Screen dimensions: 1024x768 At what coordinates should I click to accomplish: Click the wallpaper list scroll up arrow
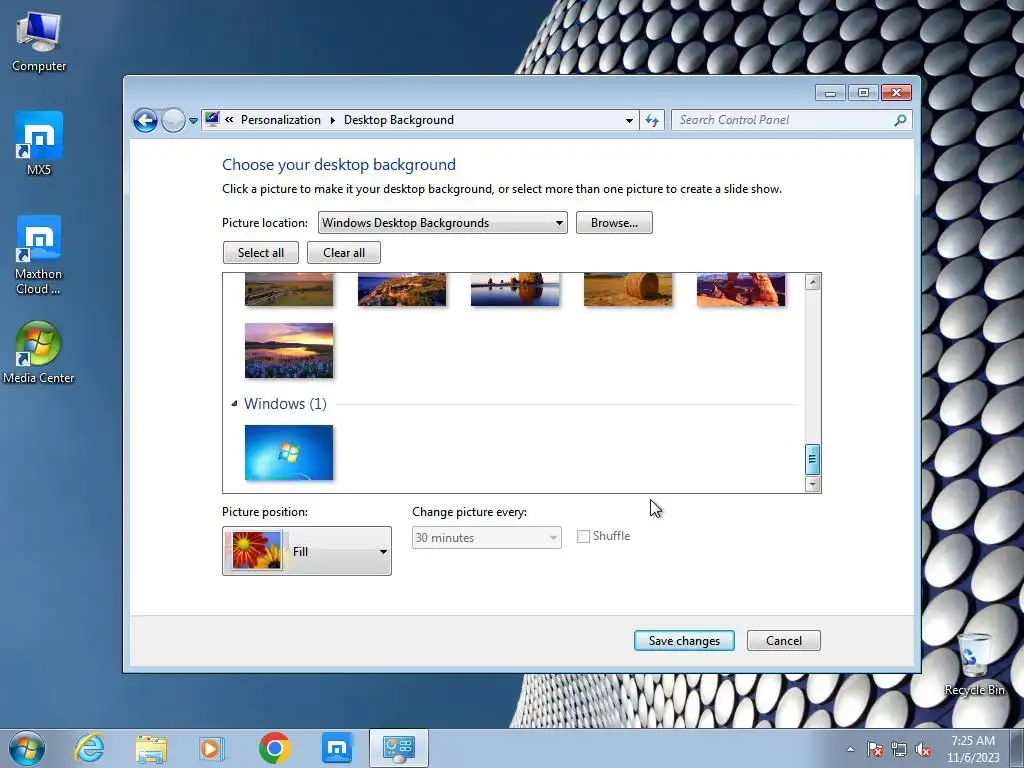[812, 282]
